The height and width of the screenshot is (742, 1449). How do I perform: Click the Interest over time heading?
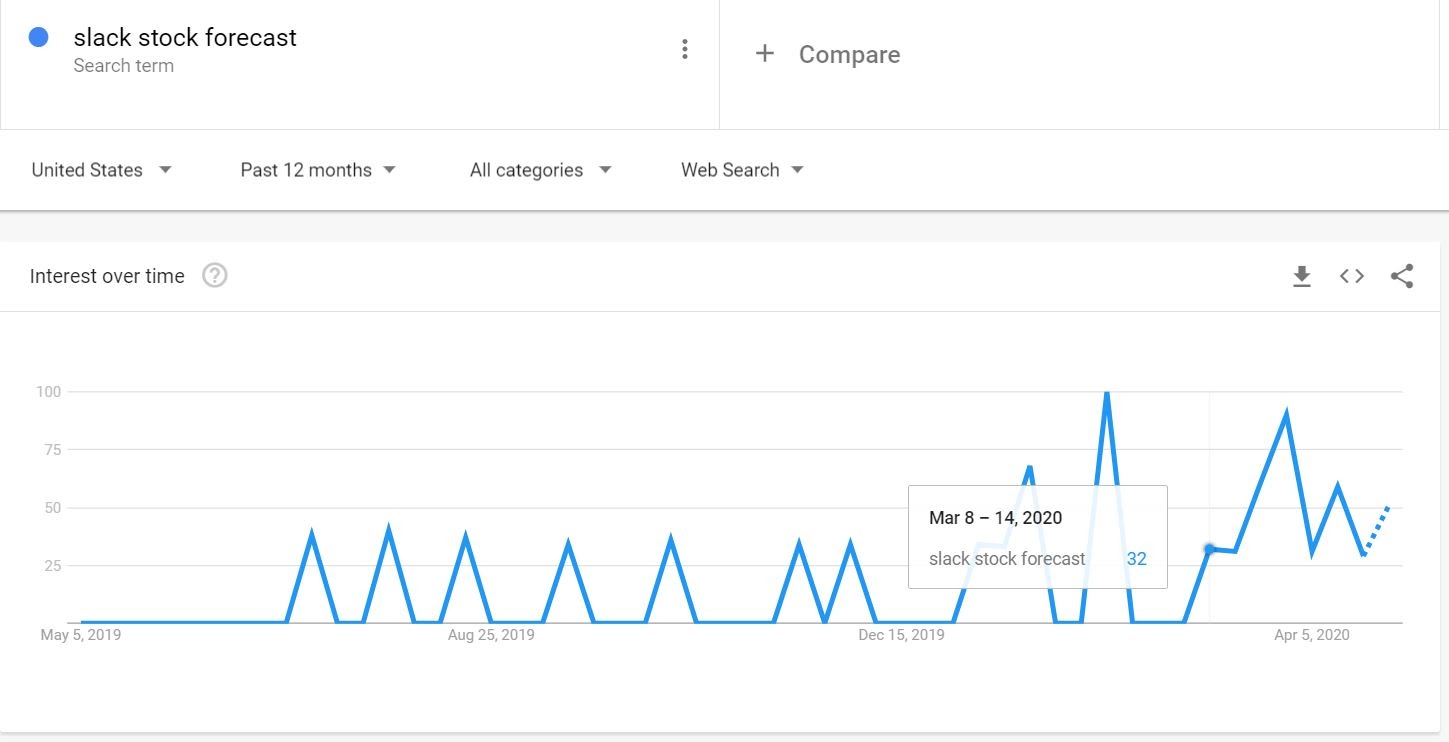pyautogui.click(x=107, y=277)
